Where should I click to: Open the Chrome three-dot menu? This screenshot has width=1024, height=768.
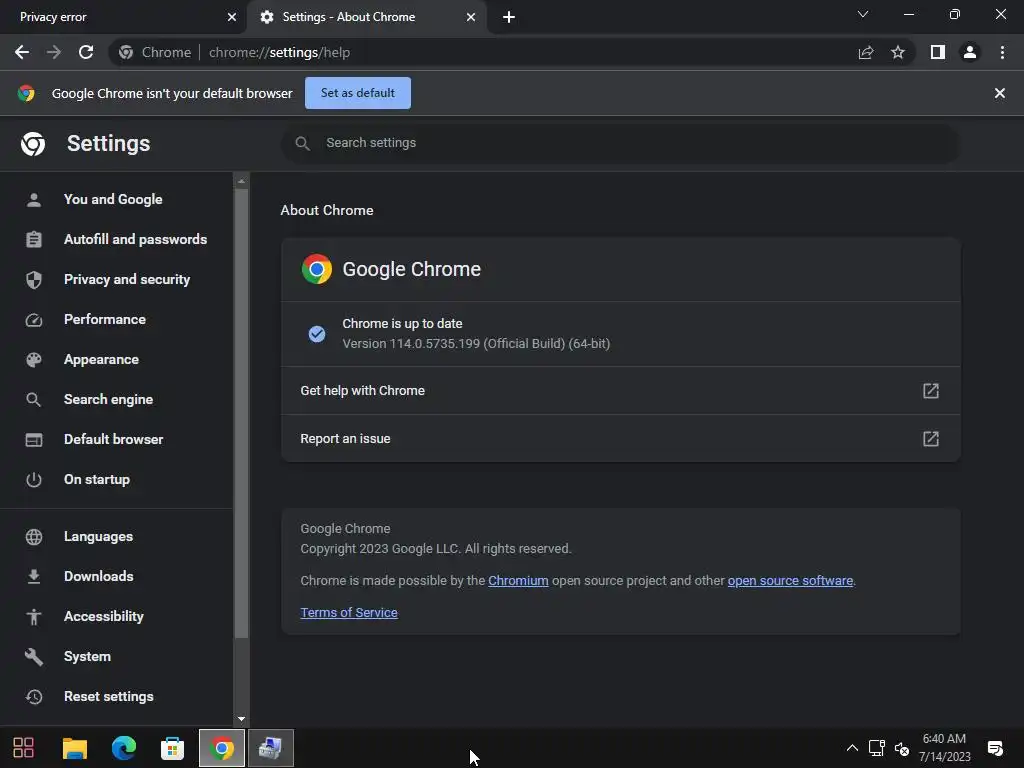(1002, 52)
